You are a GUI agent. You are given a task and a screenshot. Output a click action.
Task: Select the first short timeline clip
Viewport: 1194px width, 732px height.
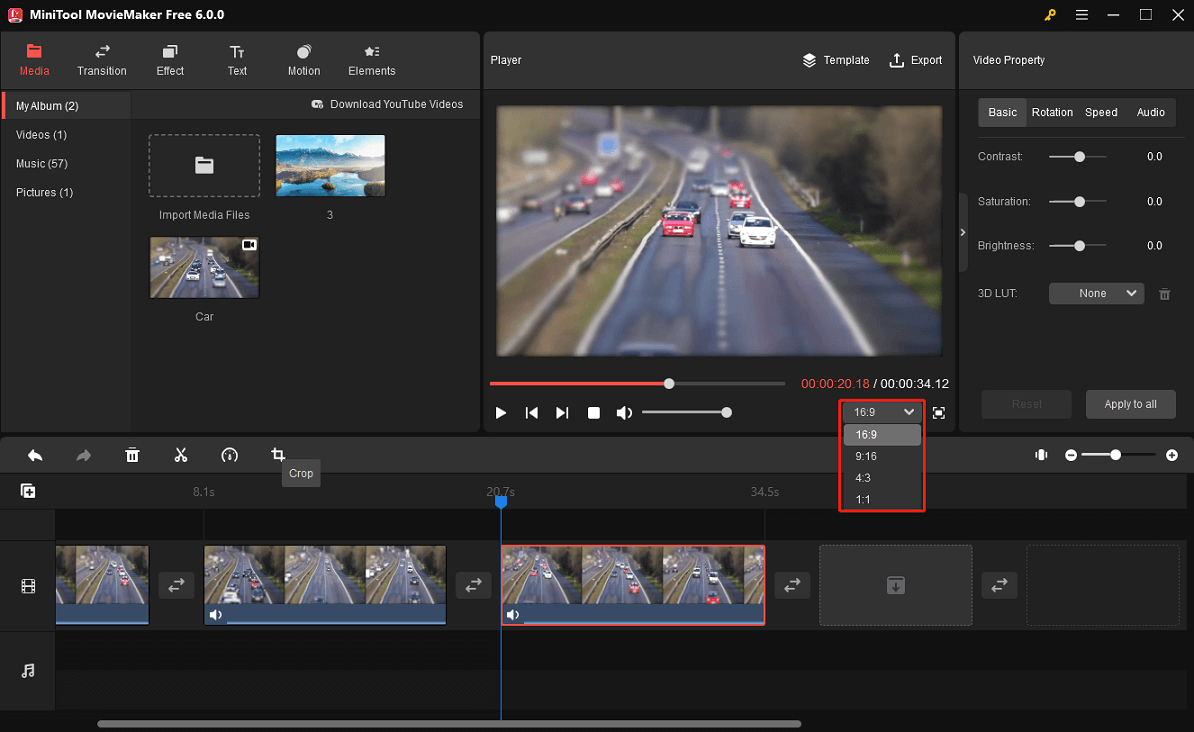[102, 585]
